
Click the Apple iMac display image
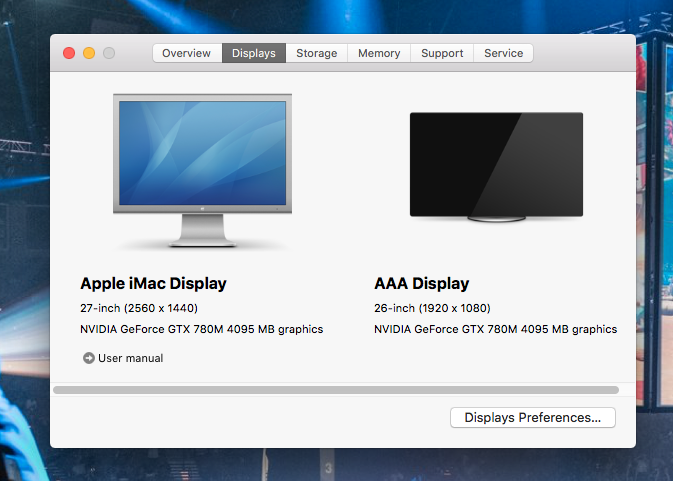[203, 171]
